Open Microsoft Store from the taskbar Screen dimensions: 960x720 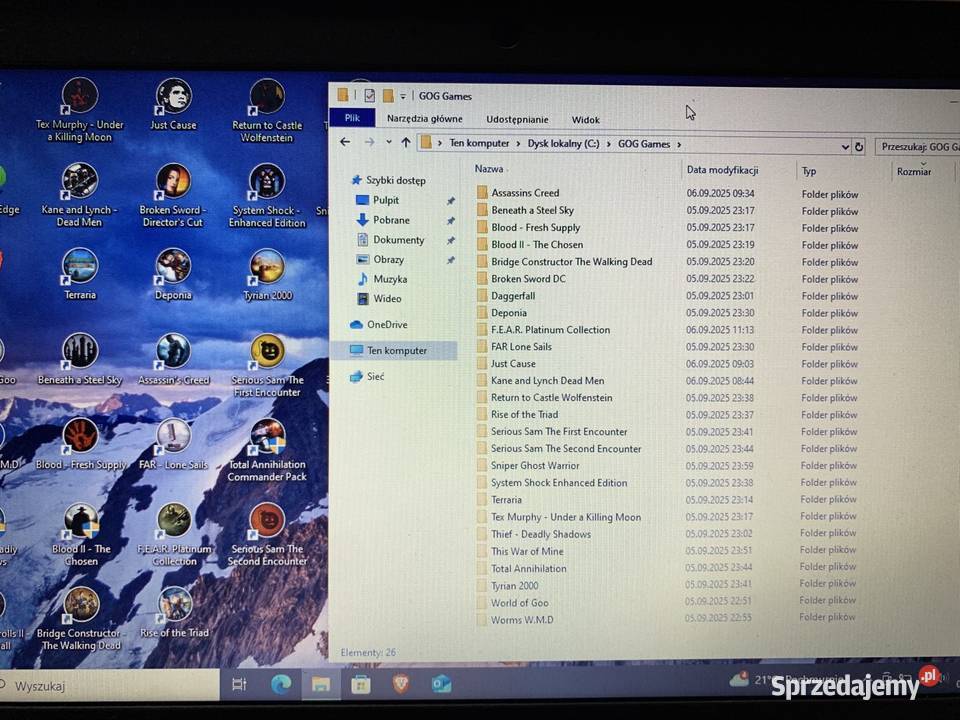coord(361,684)
